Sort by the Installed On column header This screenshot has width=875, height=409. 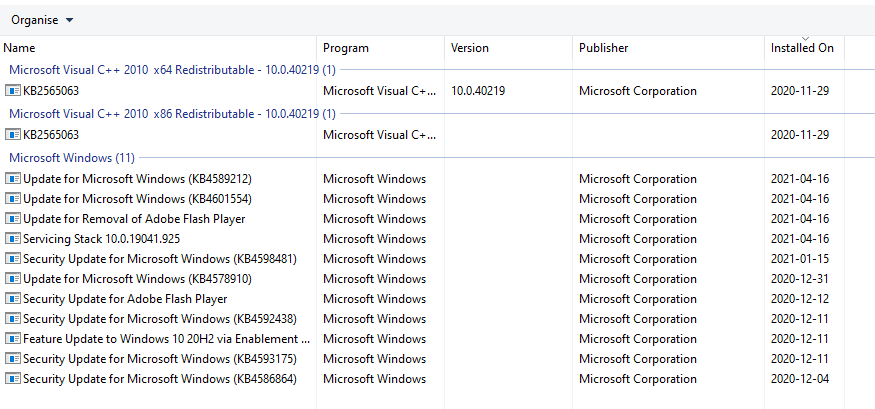[804, 48]
